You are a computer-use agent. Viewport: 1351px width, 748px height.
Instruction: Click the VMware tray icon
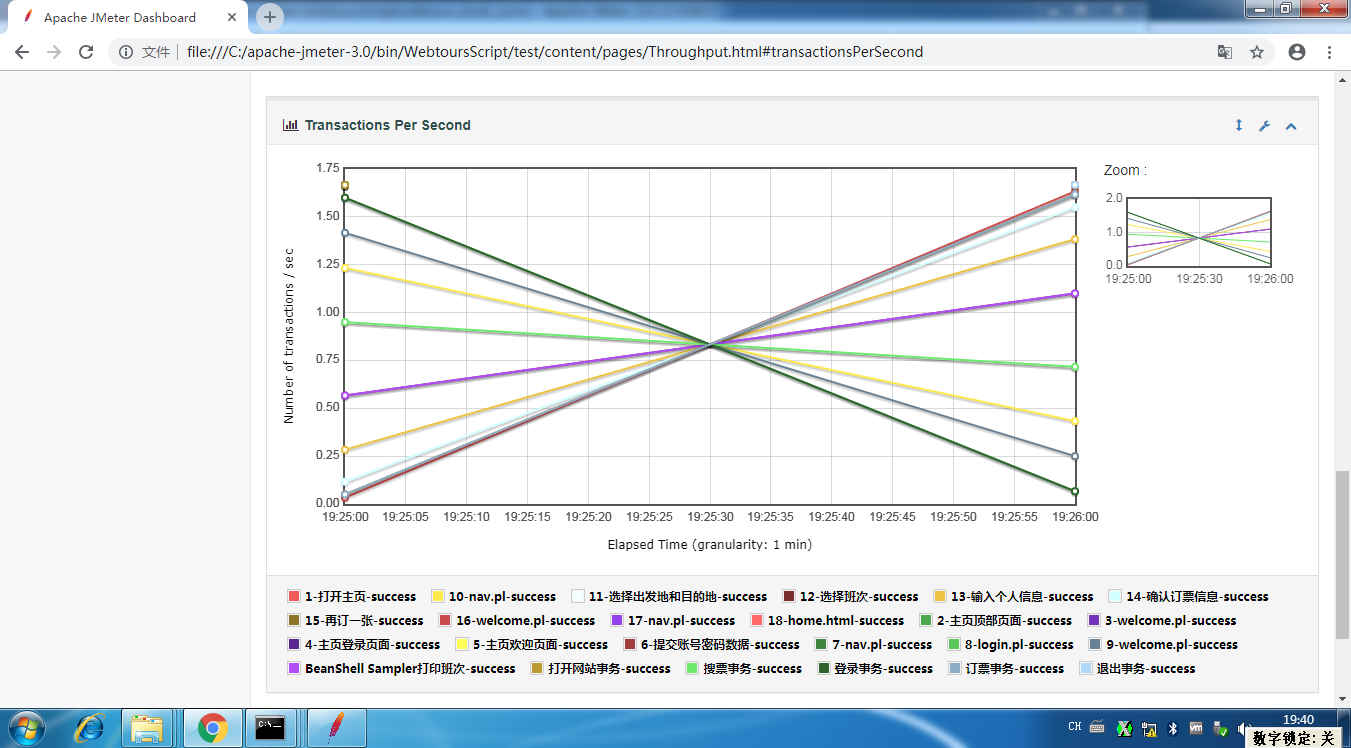tap(1196, 728)
